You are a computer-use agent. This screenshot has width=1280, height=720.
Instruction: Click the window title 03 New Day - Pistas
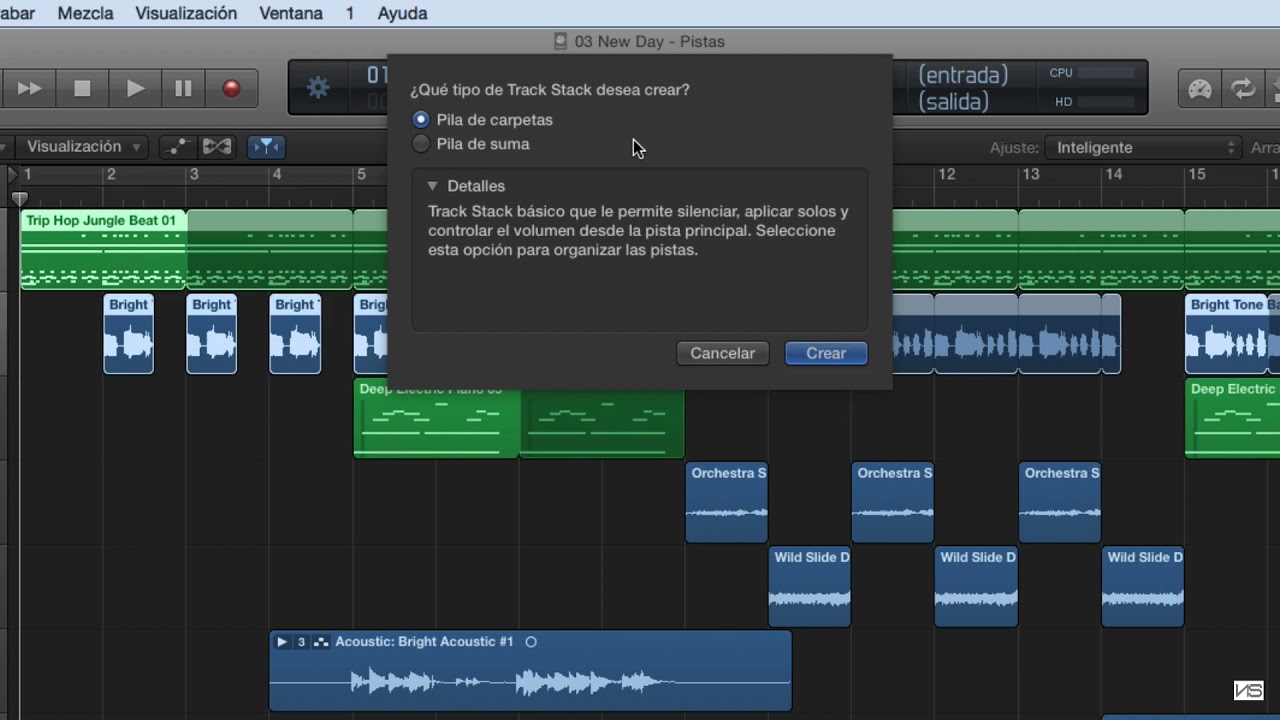click(649, 41)
